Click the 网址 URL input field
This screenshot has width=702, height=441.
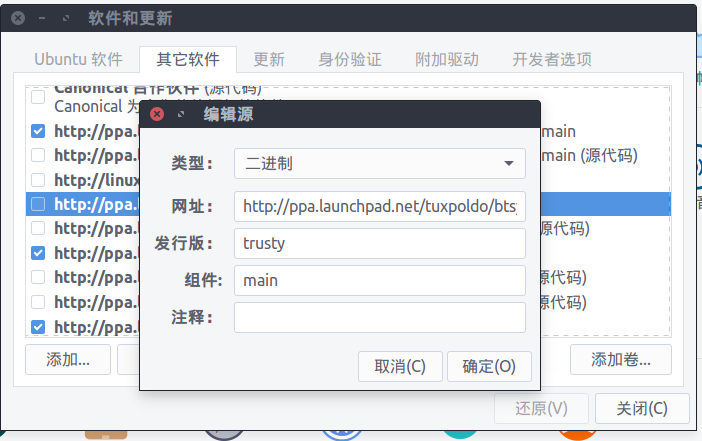pyautogui.click(x=380, y=206)
